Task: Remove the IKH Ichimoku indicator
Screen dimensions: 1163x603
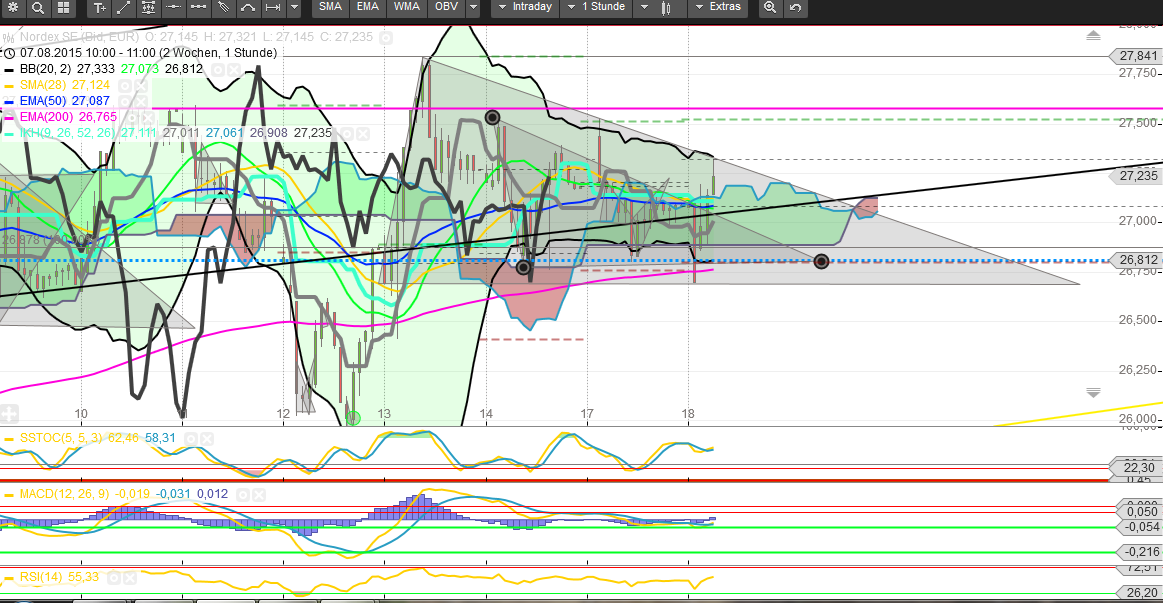Action: tap(362, 134)
